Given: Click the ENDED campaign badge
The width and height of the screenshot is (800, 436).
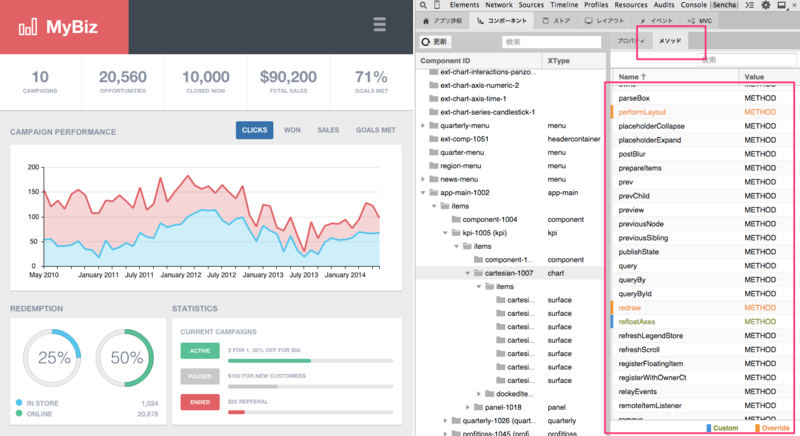Looking at the screenshot, I should point(200,402).
